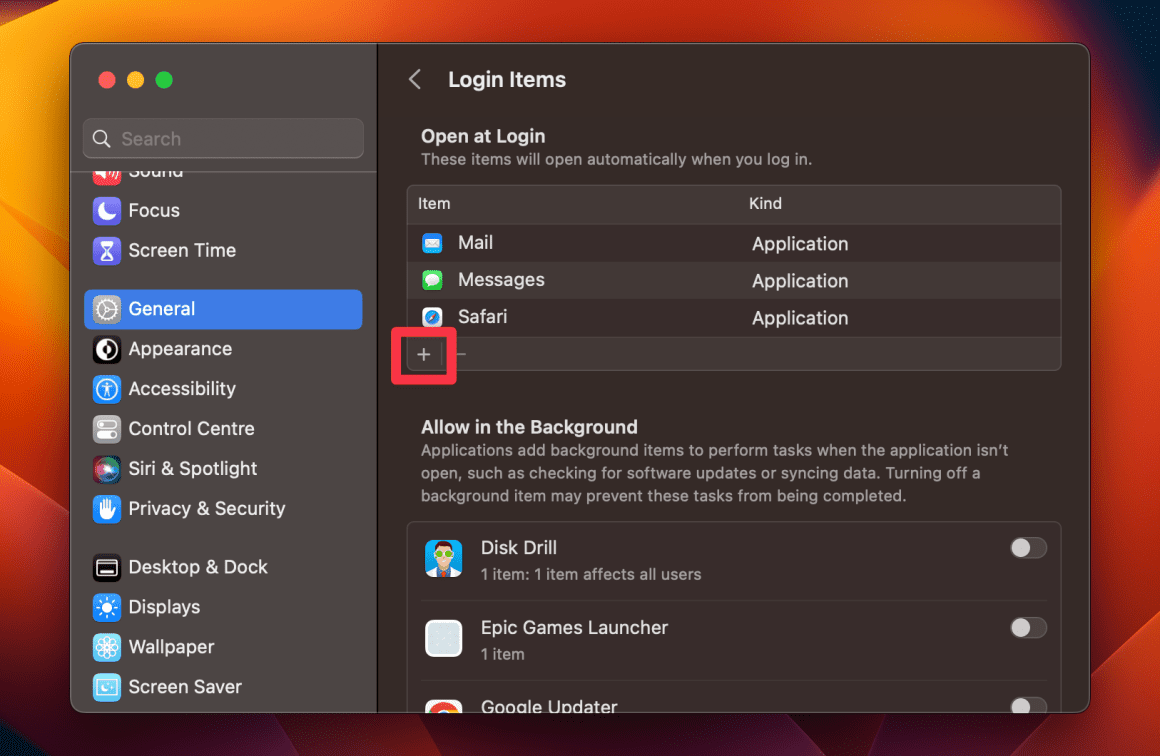Viewport: 1160px width, 756px height.
Task: Turn on Epic Games Launcher background toggle
Action: pos(1028,628)
